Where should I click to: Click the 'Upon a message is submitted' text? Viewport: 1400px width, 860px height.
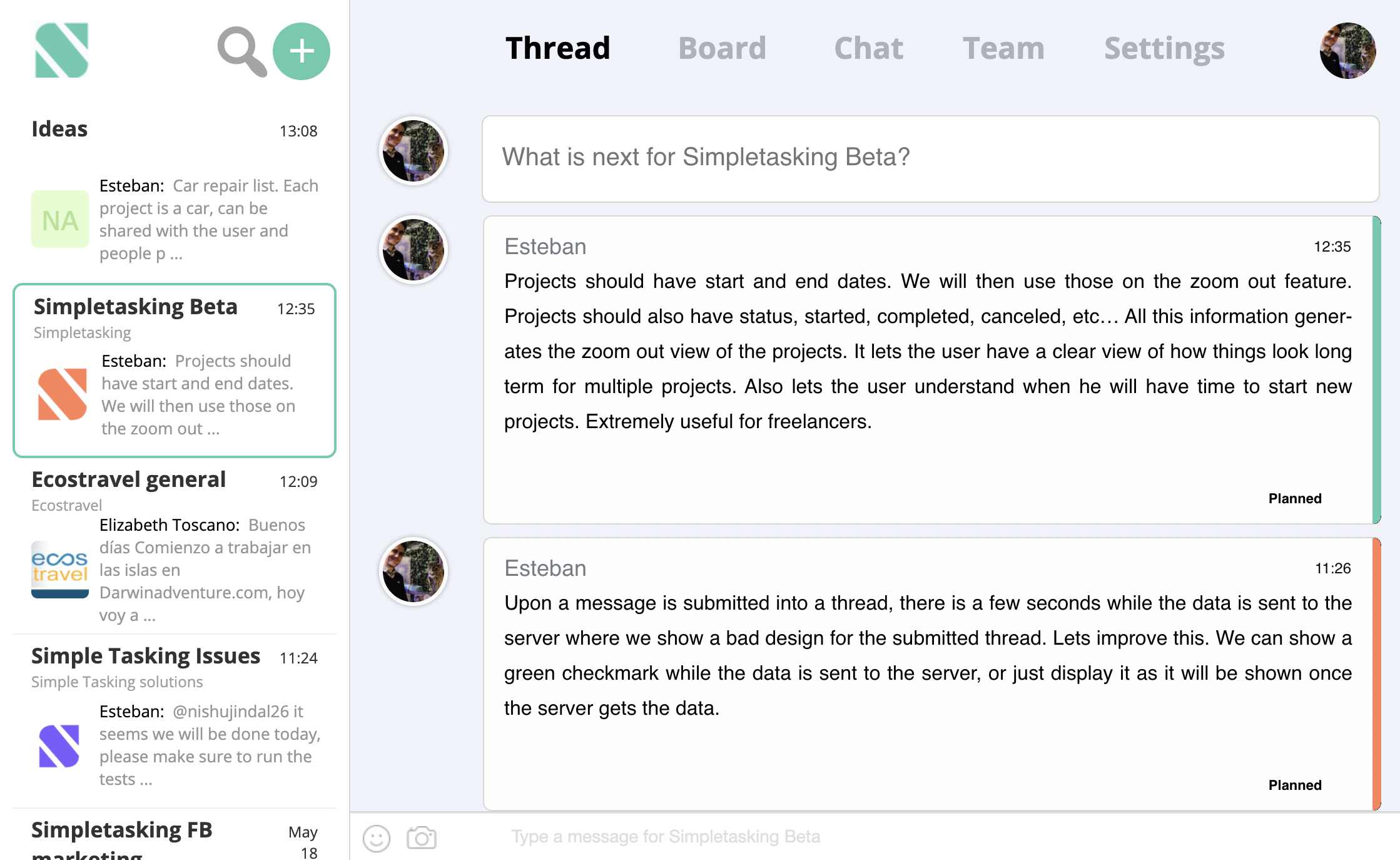(x=928, y=656)
